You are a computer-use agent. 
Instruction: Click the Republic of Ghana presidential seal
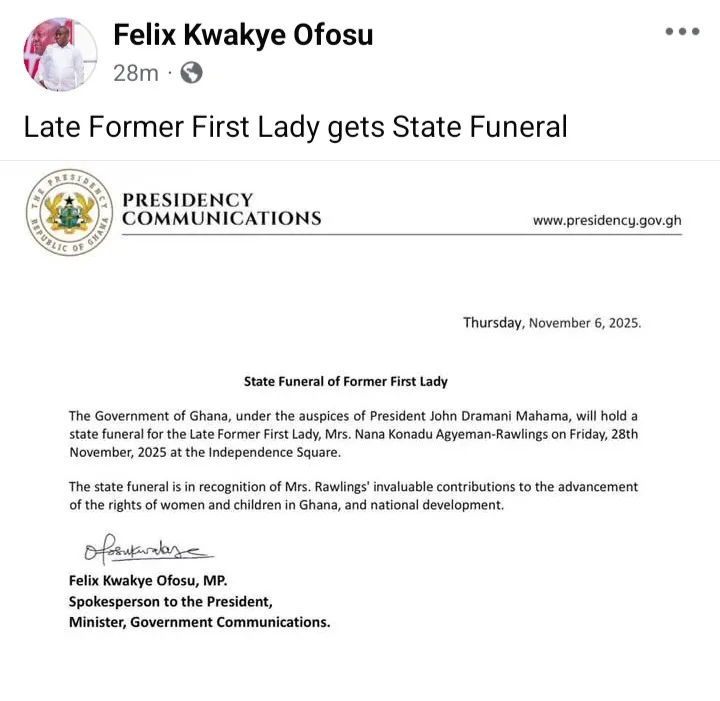pyautogui.click(x=69, y=212)
